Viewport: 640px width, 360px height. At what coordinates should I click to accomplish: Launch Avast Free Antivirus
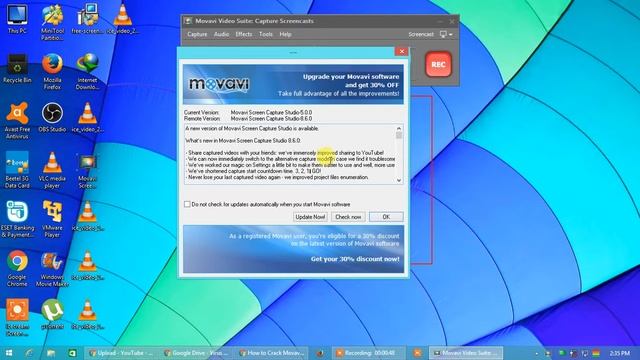17,121
